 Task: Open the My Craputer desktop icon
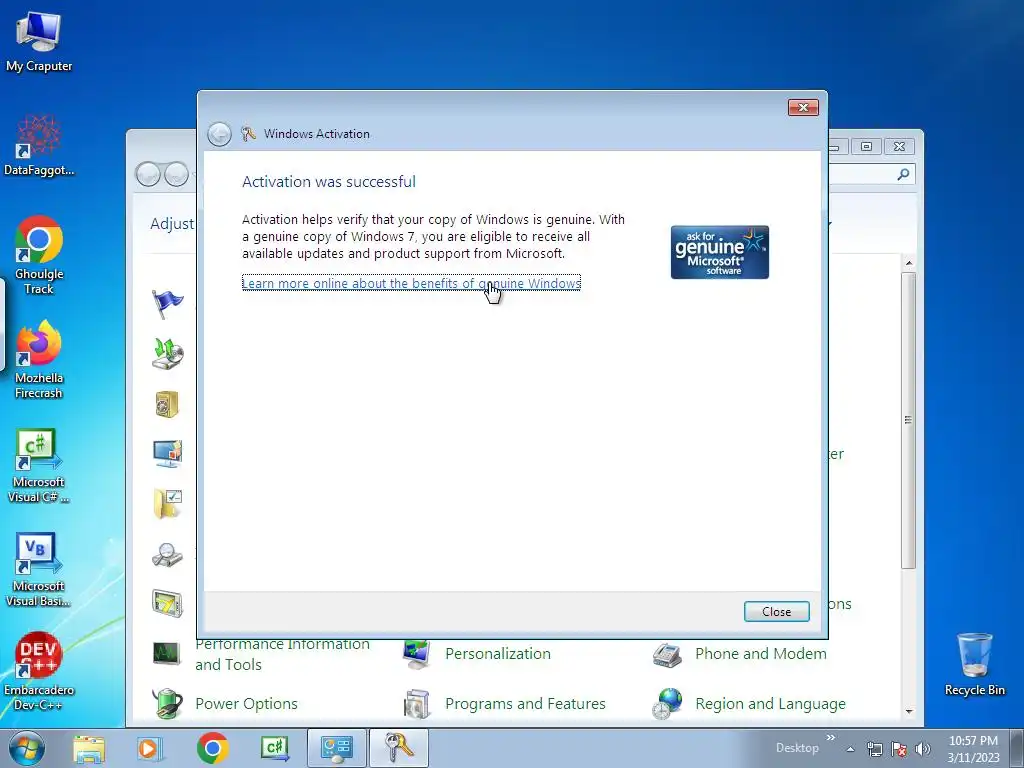[39, 41]
